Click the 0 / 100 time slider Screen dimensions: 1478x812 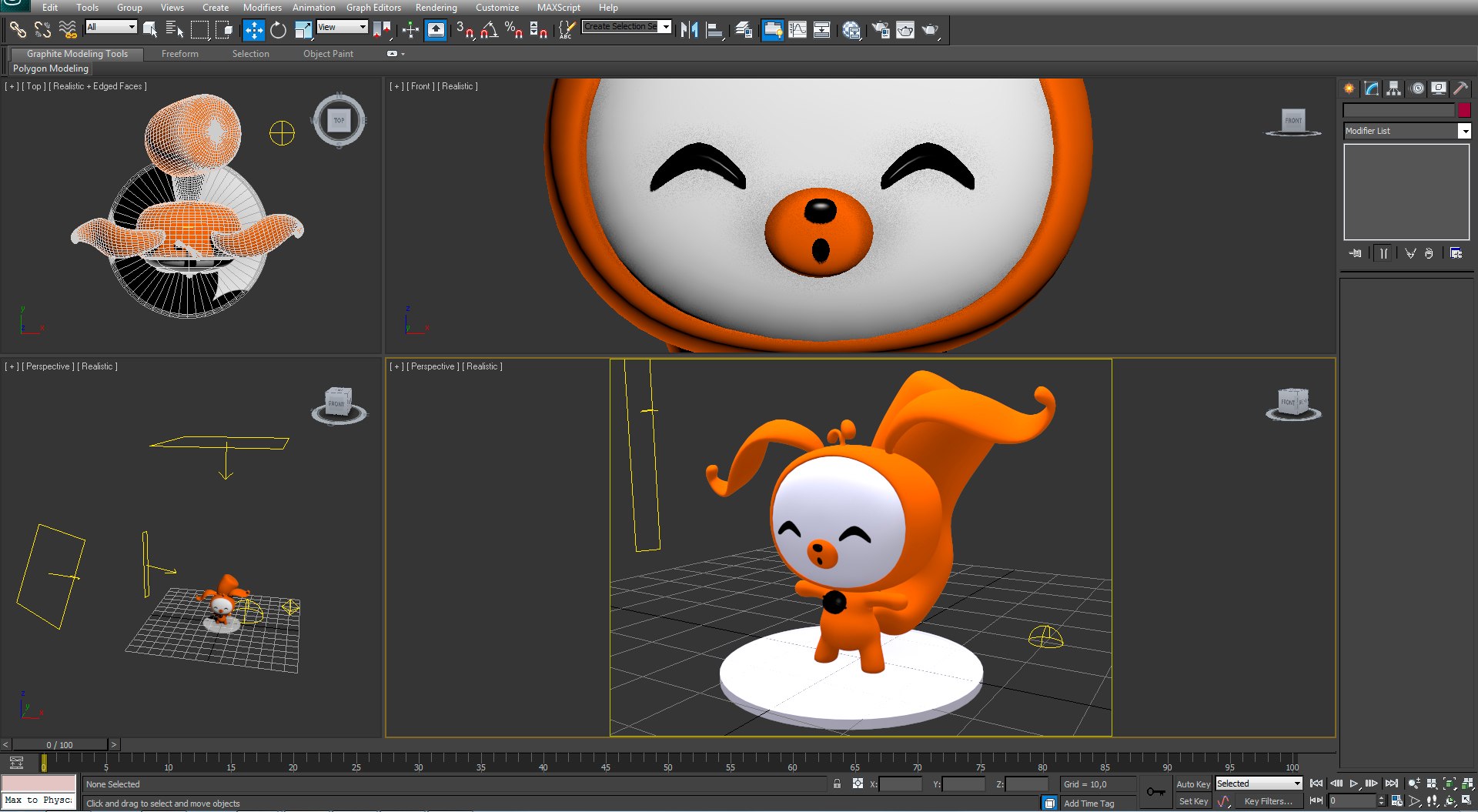[x=59, y=745]
